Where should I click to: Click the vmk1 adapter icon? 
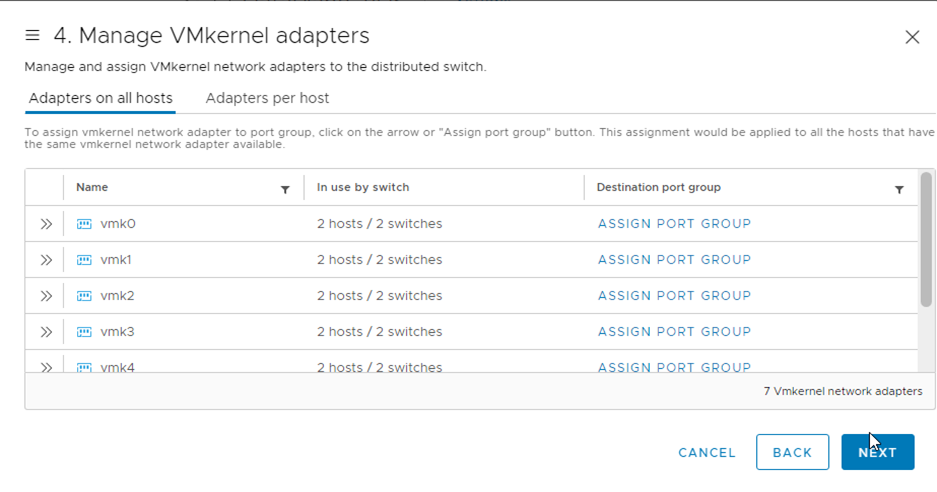click(x=84, y=260)
